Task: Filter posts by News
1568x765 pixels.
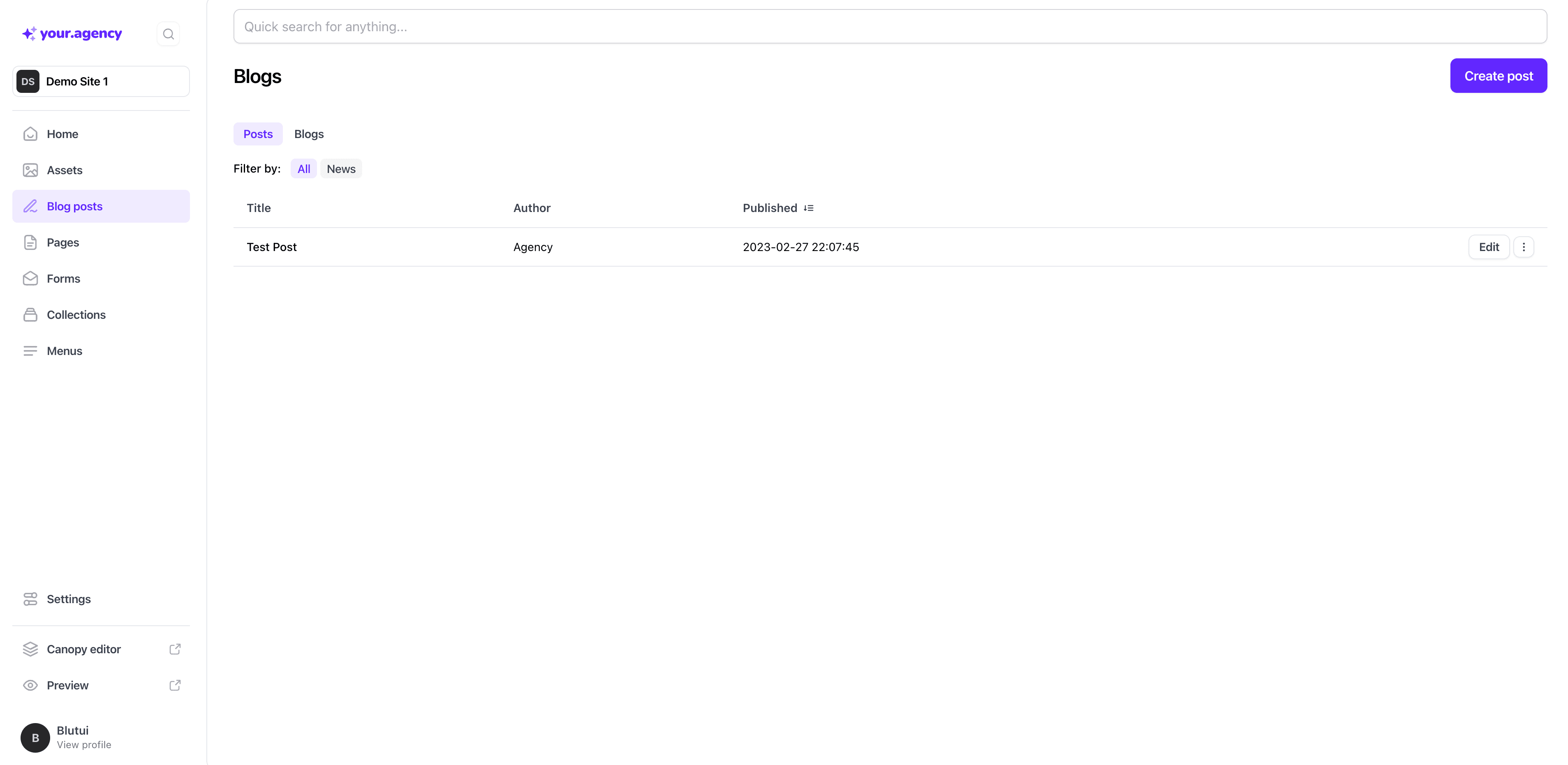Action: [340, 168]
